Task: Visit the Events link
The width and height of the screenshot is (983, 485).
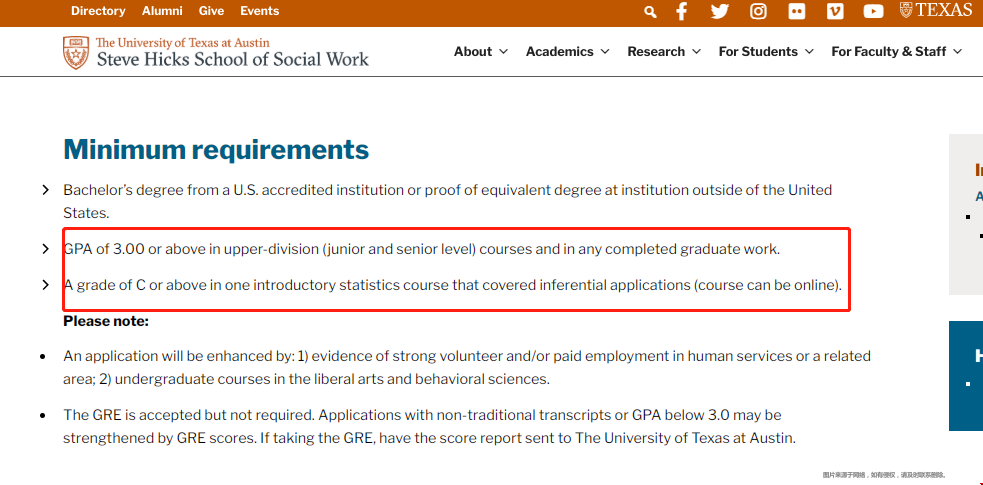Action: pyautogui.click(x=259, y=11)
